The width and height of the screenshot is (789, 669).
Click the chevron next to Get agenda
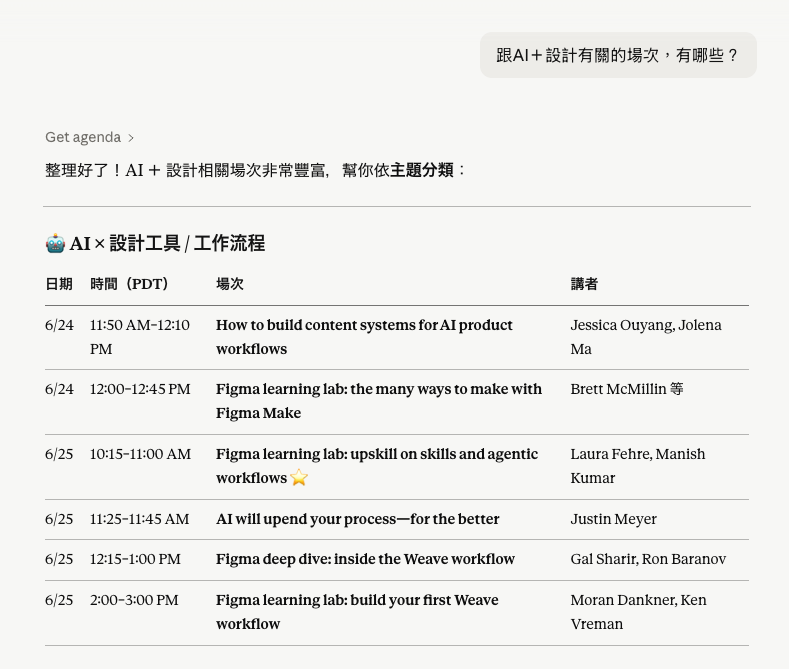click(x=131, y=138)
